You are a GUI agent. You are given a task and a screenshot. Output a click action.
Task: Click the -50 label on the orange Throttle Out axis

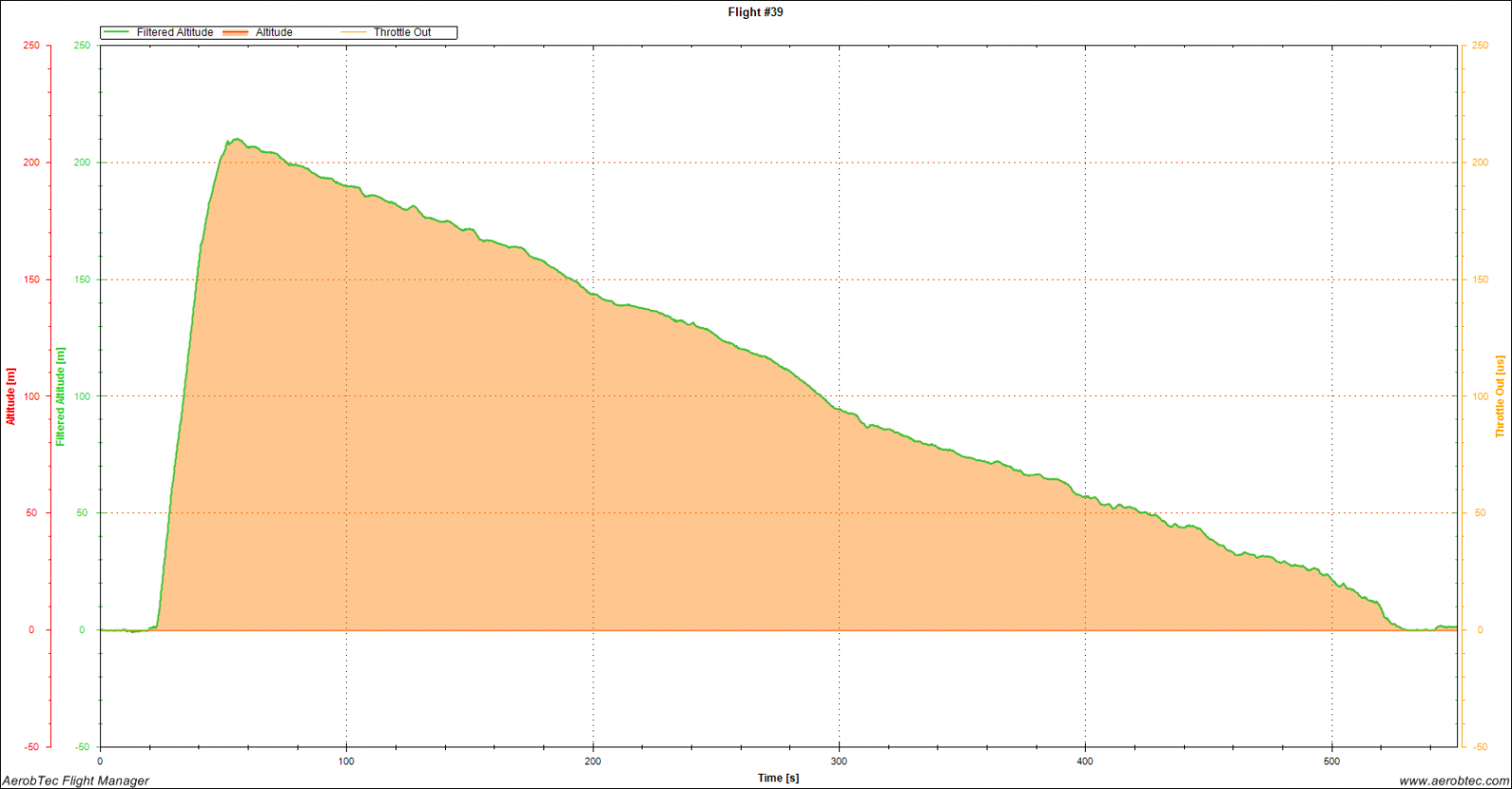1480,746
